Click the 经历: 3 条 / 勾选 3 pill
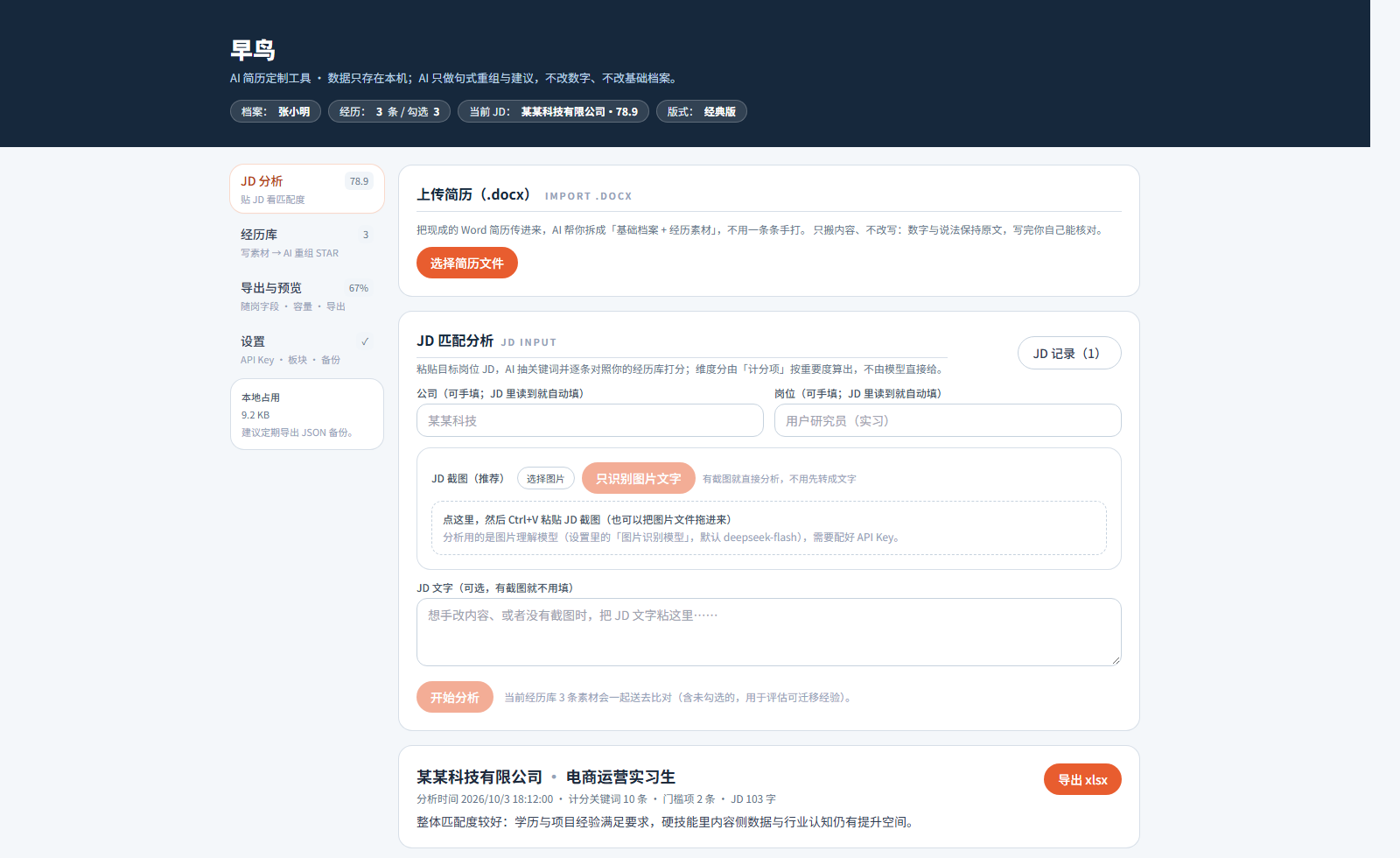 point(389,111)
